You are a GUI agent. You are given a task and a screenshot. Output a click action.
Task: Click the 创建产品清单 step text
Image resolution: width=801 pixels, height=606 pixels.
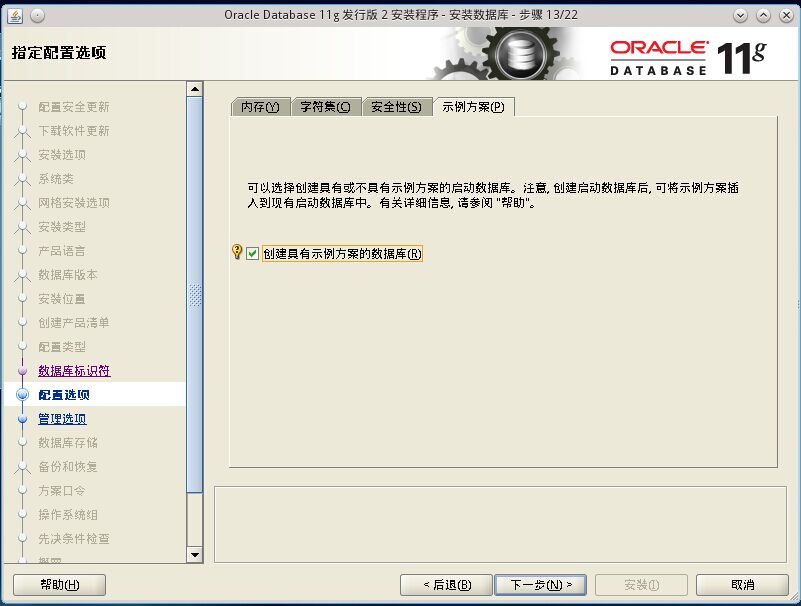(74, 322)
